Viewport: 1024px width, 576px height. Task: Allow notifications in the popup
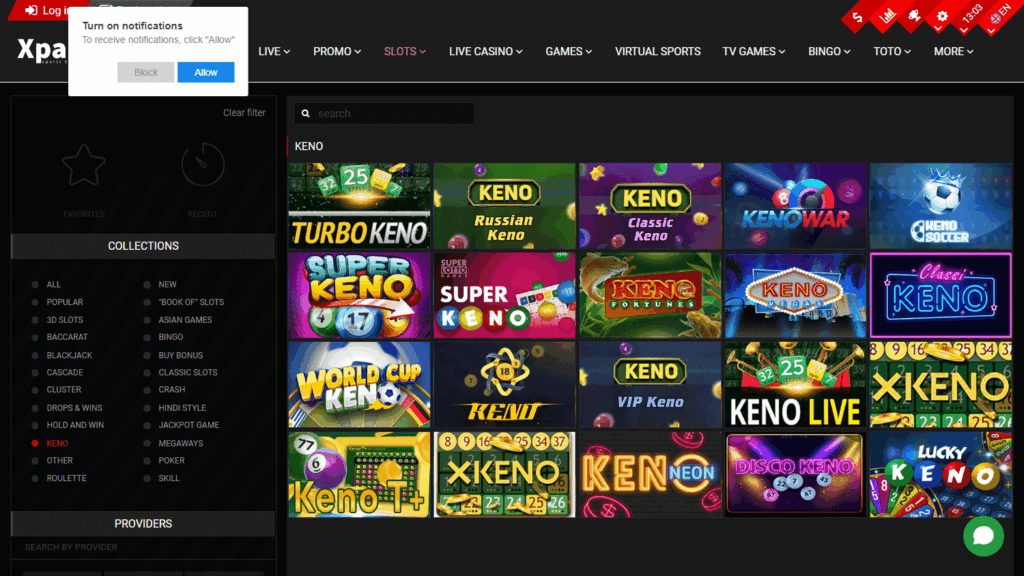pos(206,72)
